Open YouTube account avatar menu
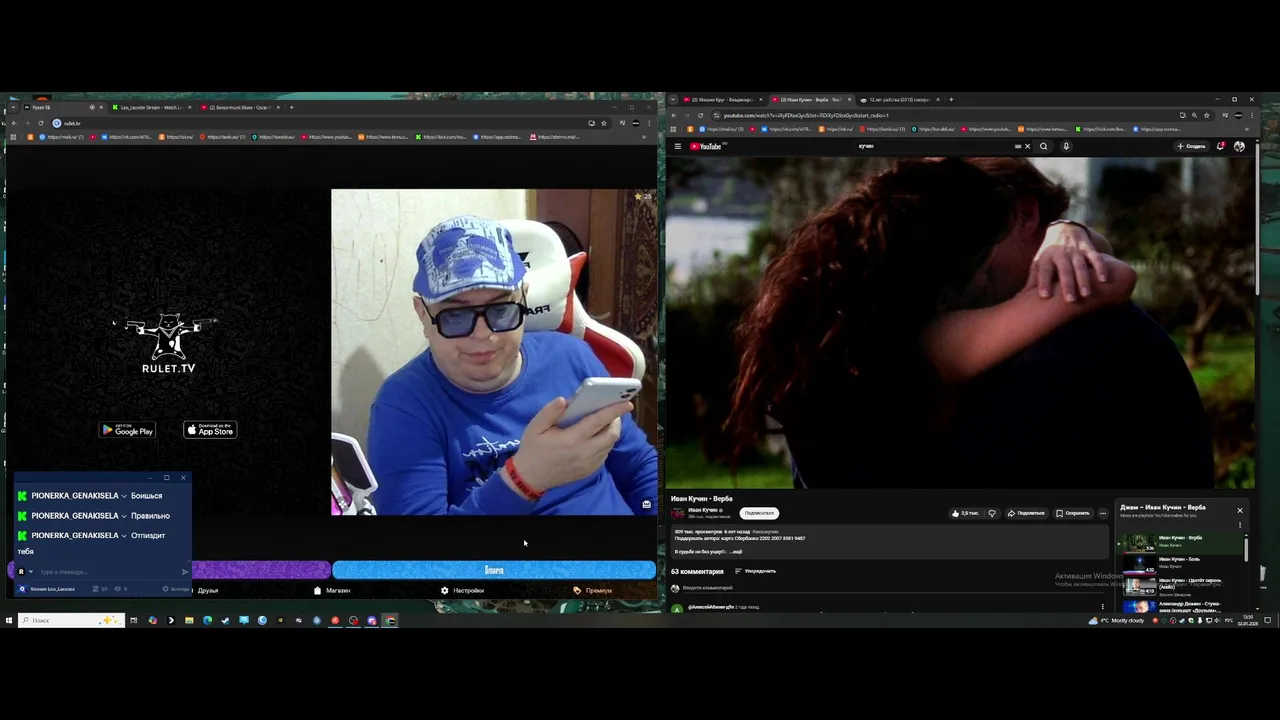 1239,146
